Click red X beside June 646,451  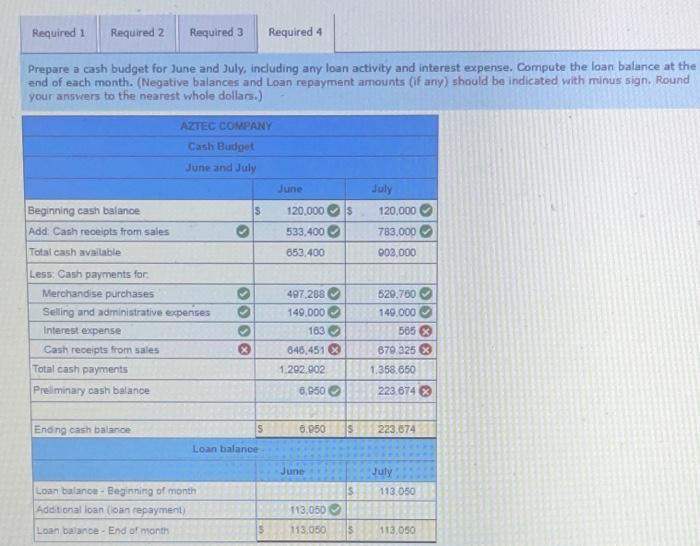click(x=334, y=350)
